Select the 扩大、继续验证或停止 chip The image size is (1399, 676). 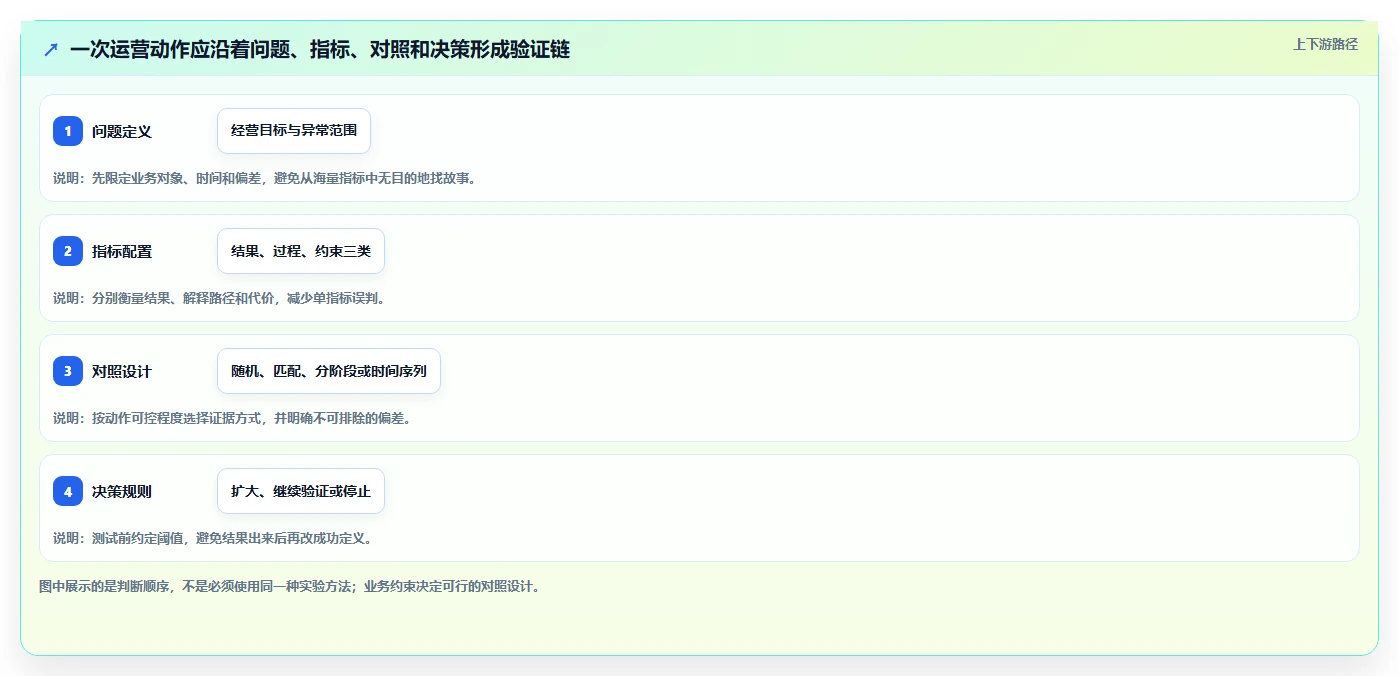tap(301, 491)
